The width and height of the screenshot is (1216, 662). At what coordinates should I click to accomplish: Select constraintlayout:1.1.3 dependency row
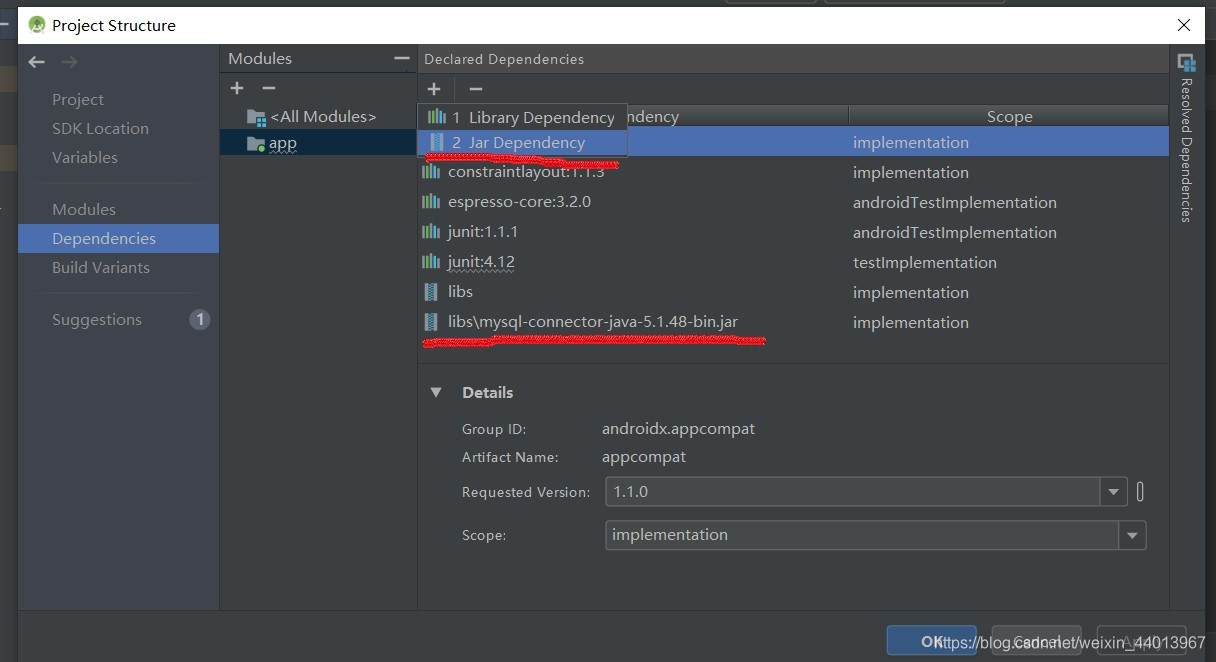(x=793, y=172)
